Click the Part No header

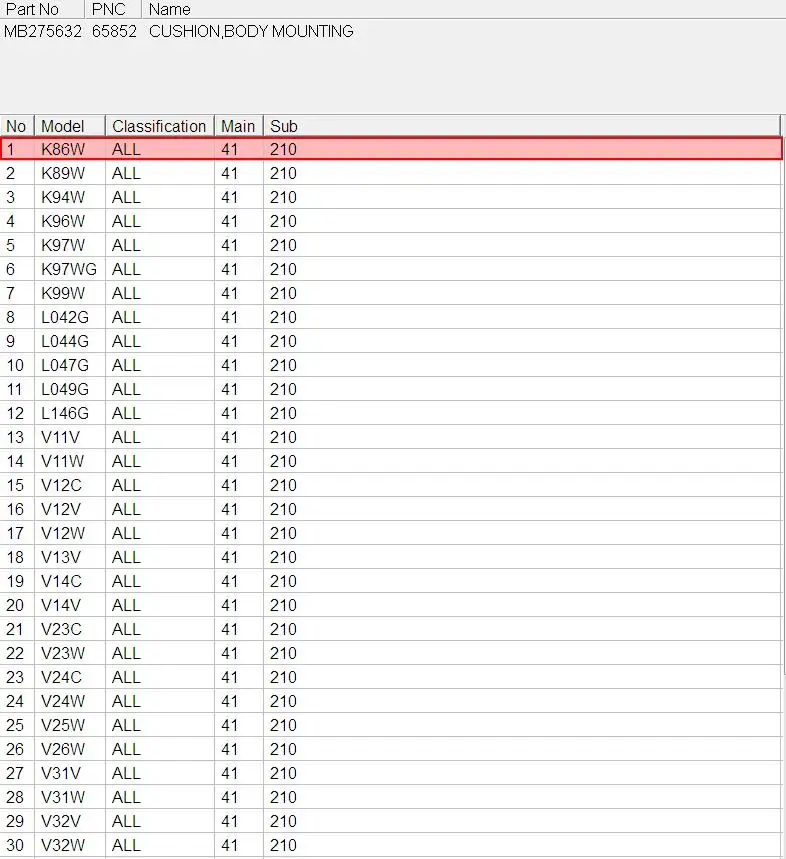click(42, 9)
